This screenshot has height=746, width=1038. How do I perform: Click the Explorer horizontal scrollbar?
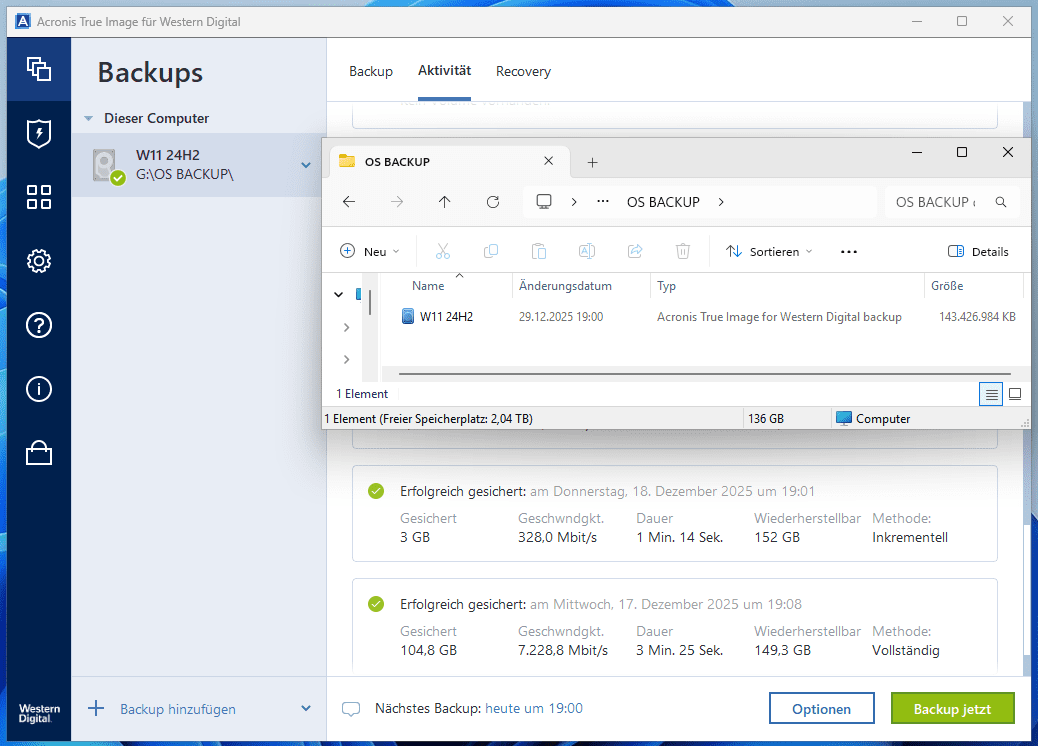[x=704, y=373]
